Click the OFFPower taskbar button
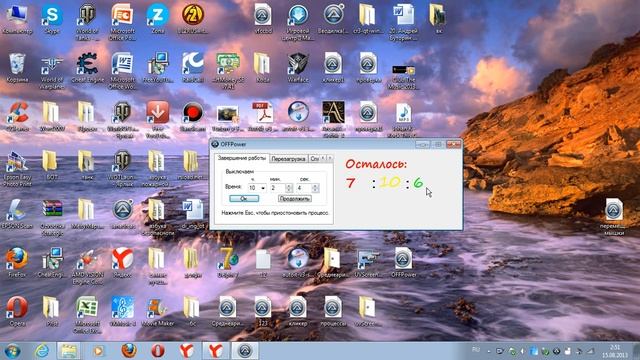This screenshot has height=360, width=640. [245, 351]
